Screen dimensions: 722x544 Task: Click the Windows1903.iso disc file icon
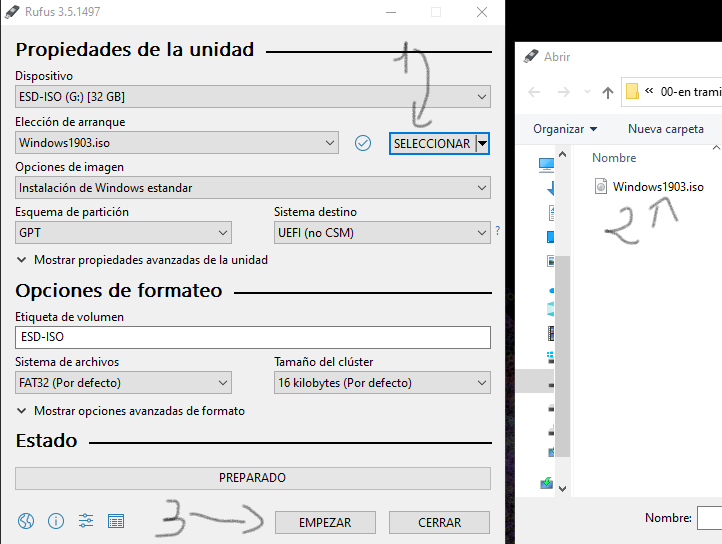tap(601, 187)
